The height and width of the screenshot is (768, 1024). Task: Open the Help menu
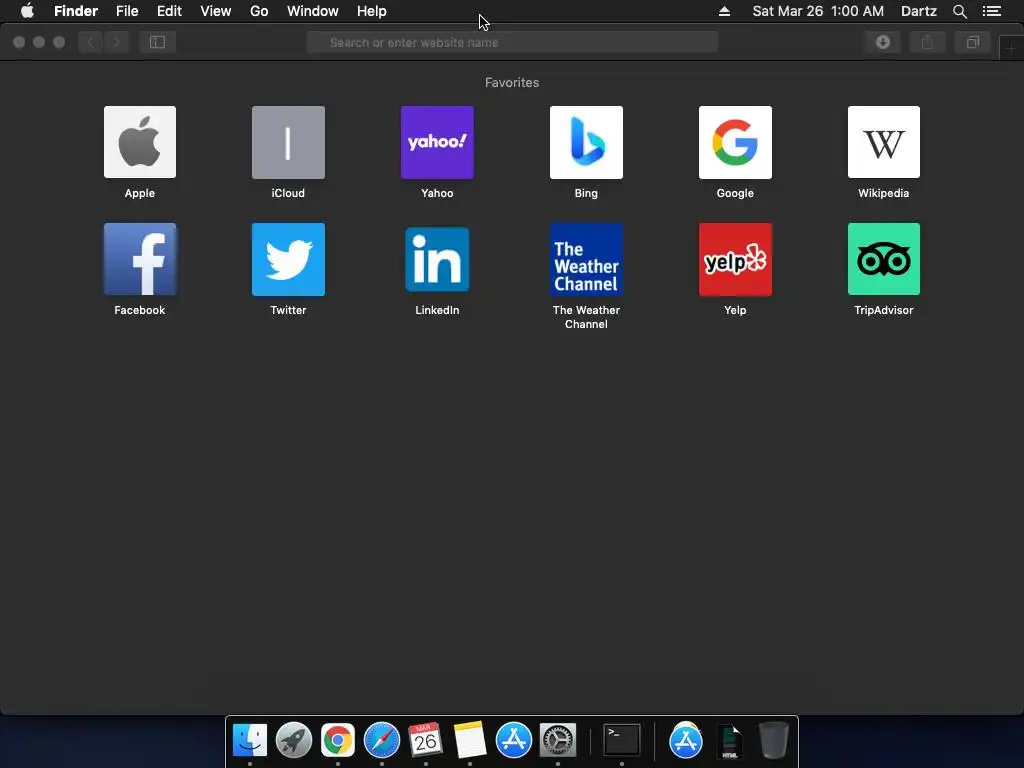pyautogui.click(x=372, y=11)
